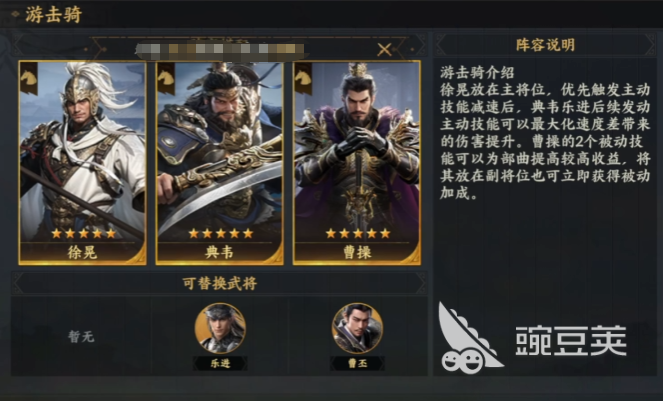Click the cavalry horse icon on 曹操 card
The width and height of the screenshot is (663, 401).
point(303,79)
